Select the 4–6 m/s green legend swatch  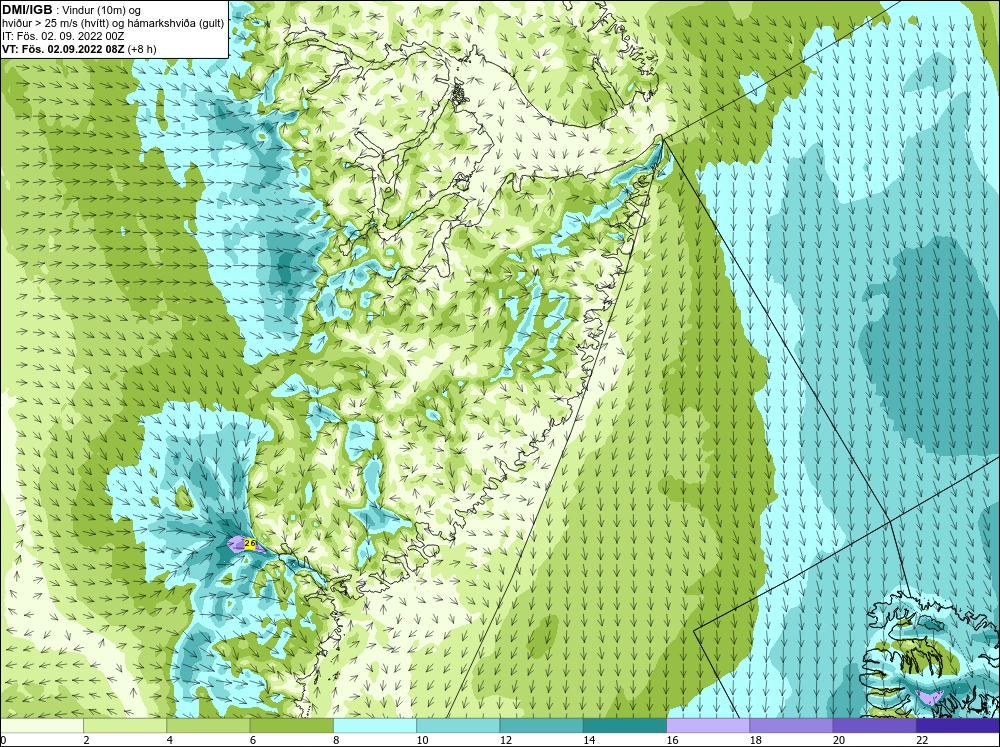pyautogui.click(x=208, y=725)
